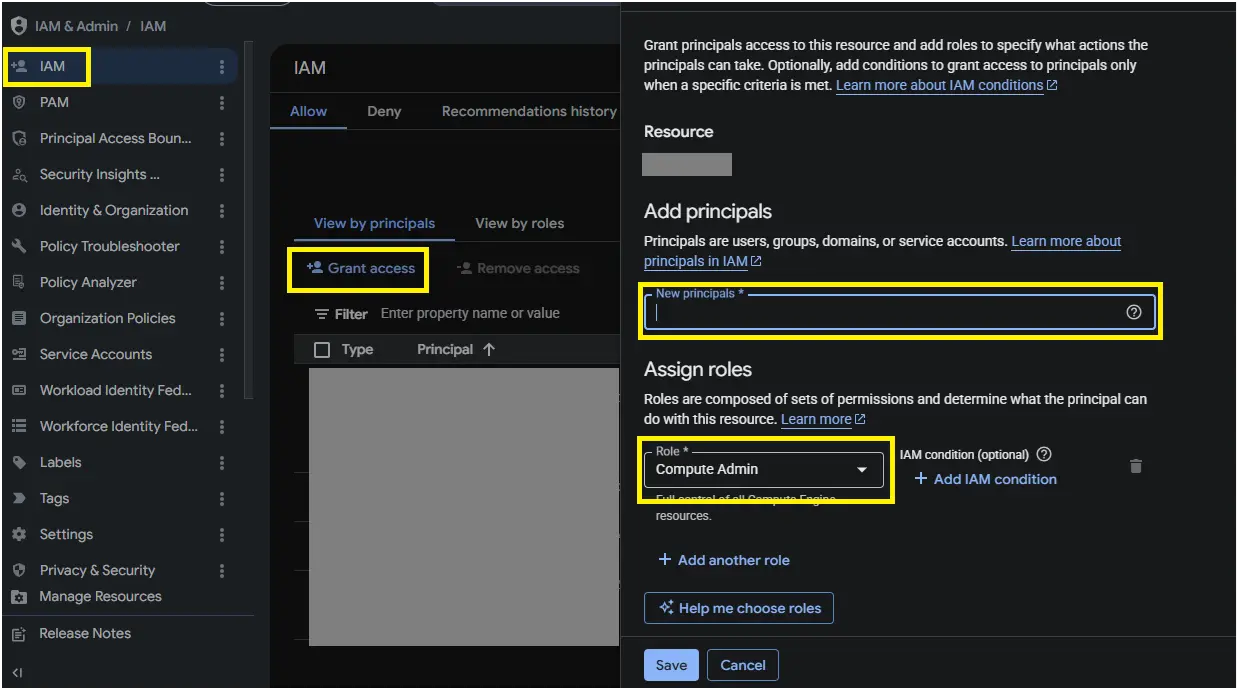
Task: Click Add another role
Action: (x=723, y=560)
